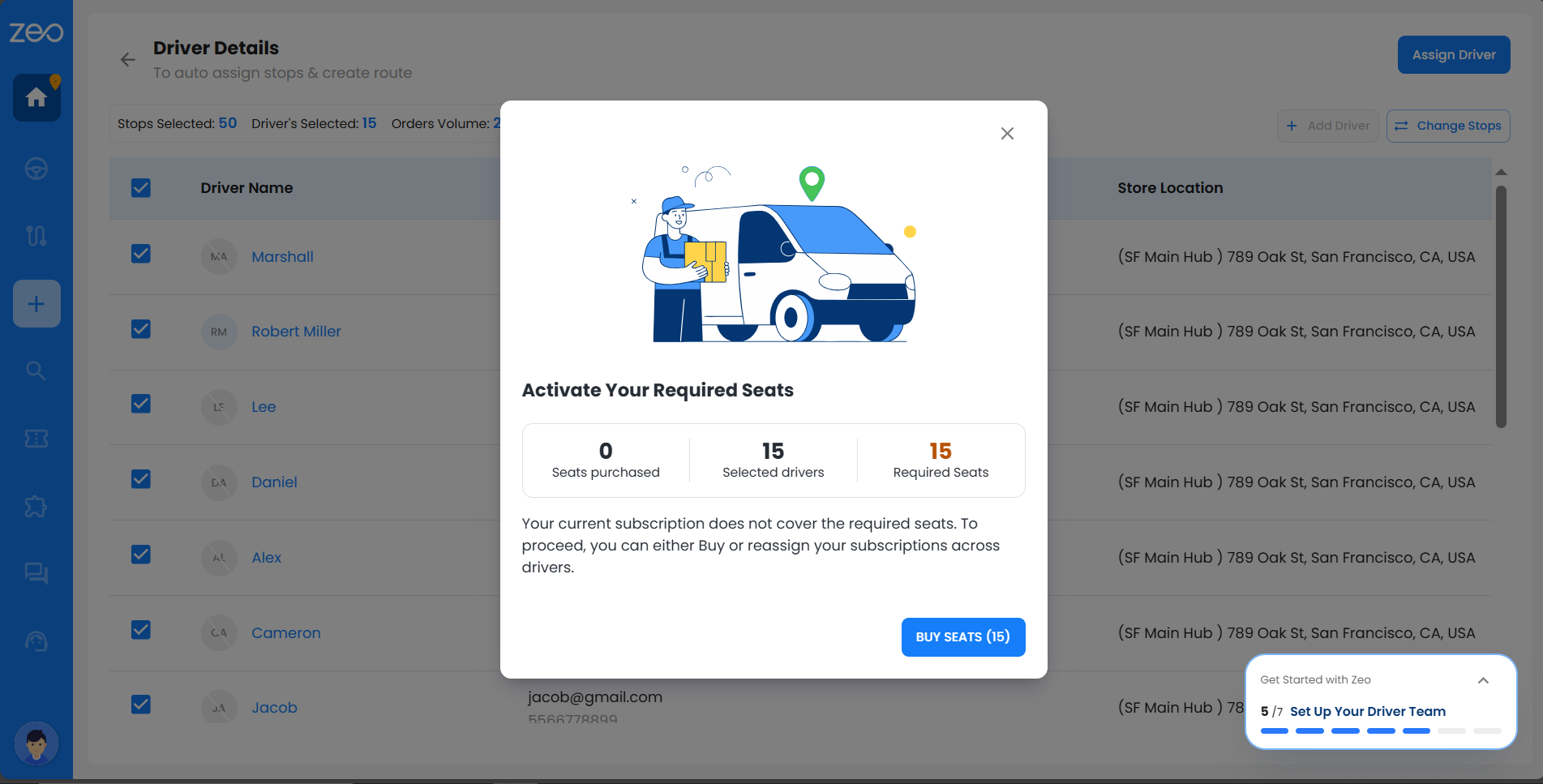
Task: Click the scroll-up arrow of driver list
Action: 1501,172
